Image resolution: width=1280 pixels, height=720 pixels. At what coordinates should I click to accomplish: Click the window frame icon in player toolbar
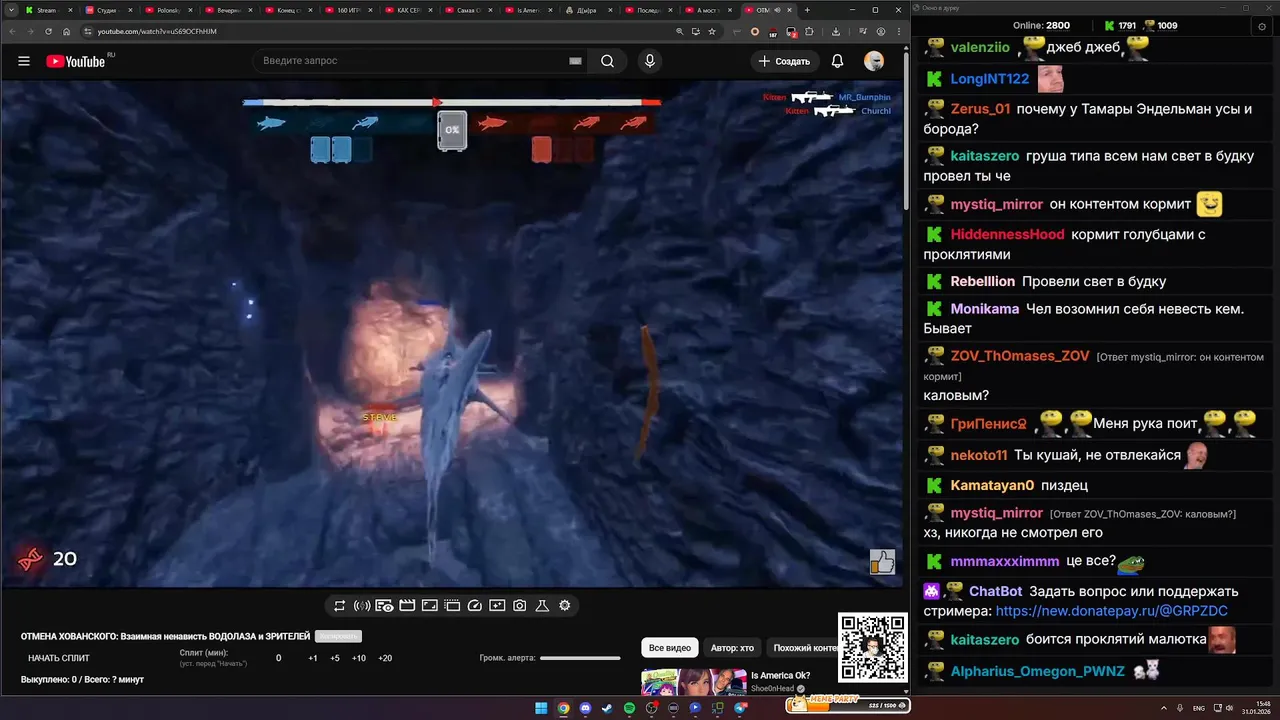[x=429, y=605]
